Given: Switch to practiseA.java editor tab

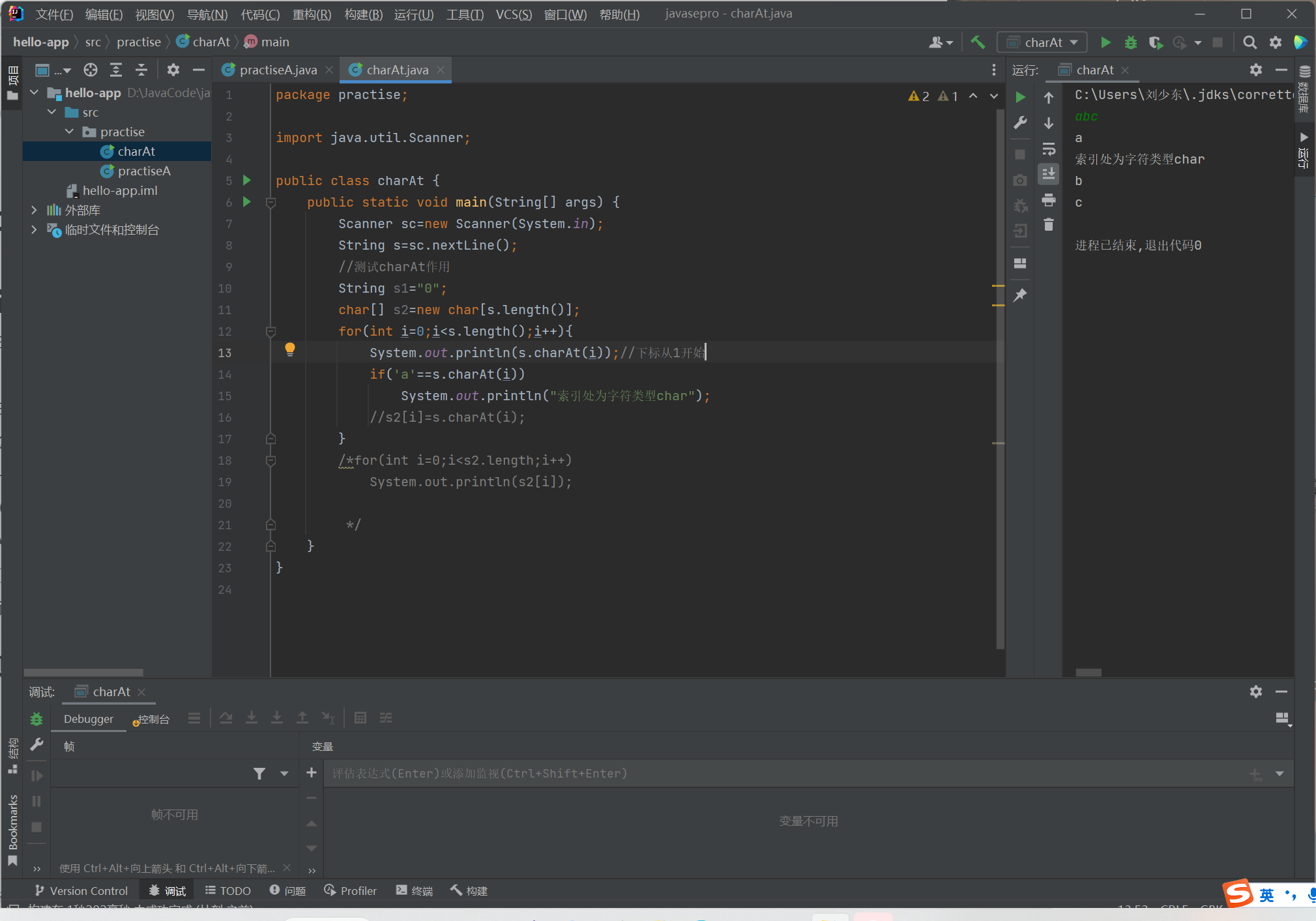Looking at the screenshot, I should pyautogui.click(x=278, y=70).
